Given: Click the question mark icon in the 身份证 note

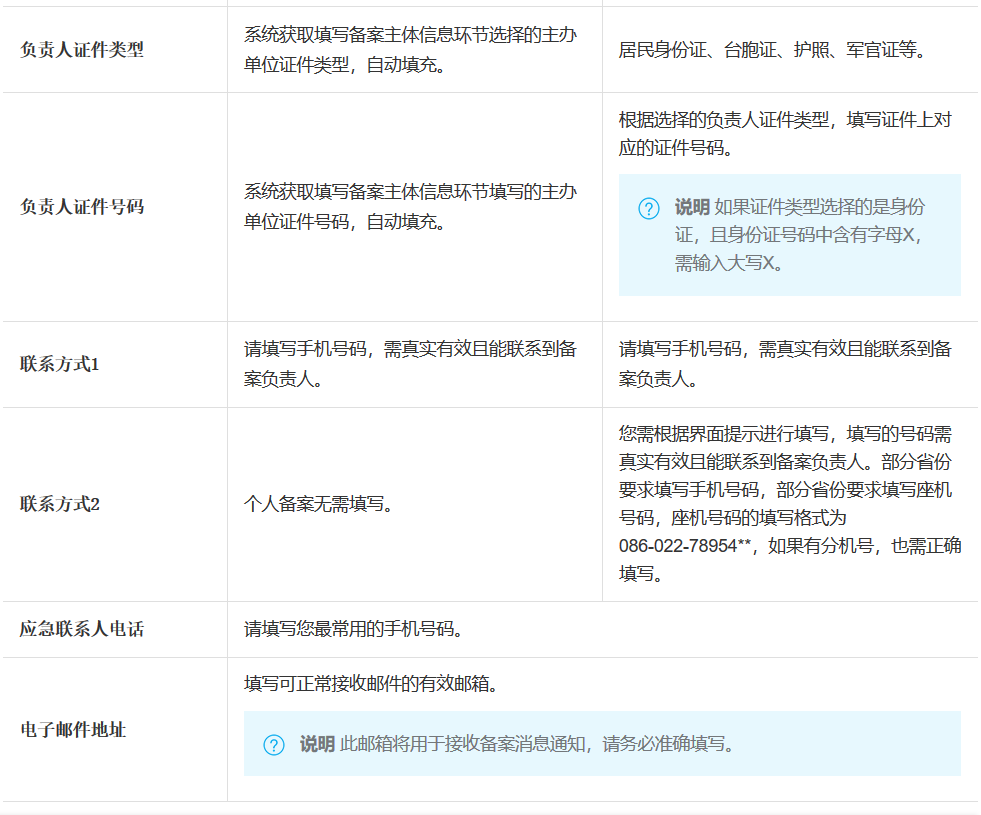Looking at the screenshot, I should (x=649, y=208).
